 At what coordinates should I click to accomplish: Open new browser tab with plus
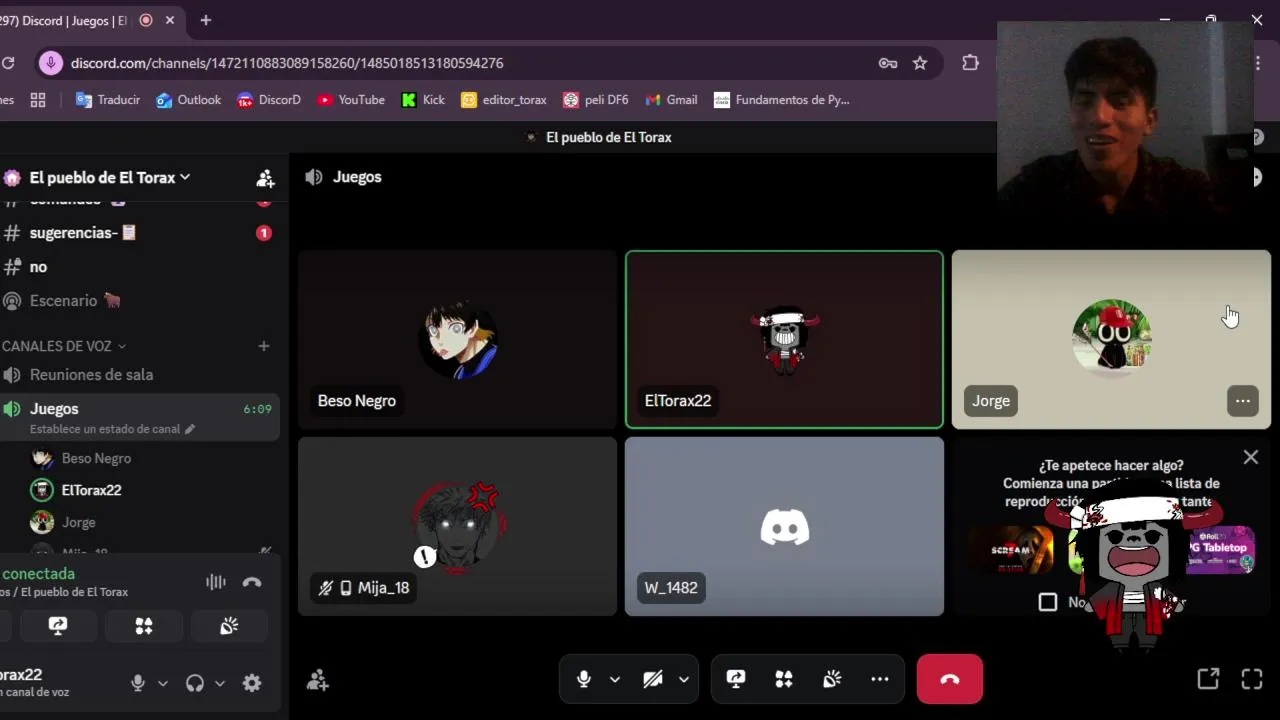point(205,20)
